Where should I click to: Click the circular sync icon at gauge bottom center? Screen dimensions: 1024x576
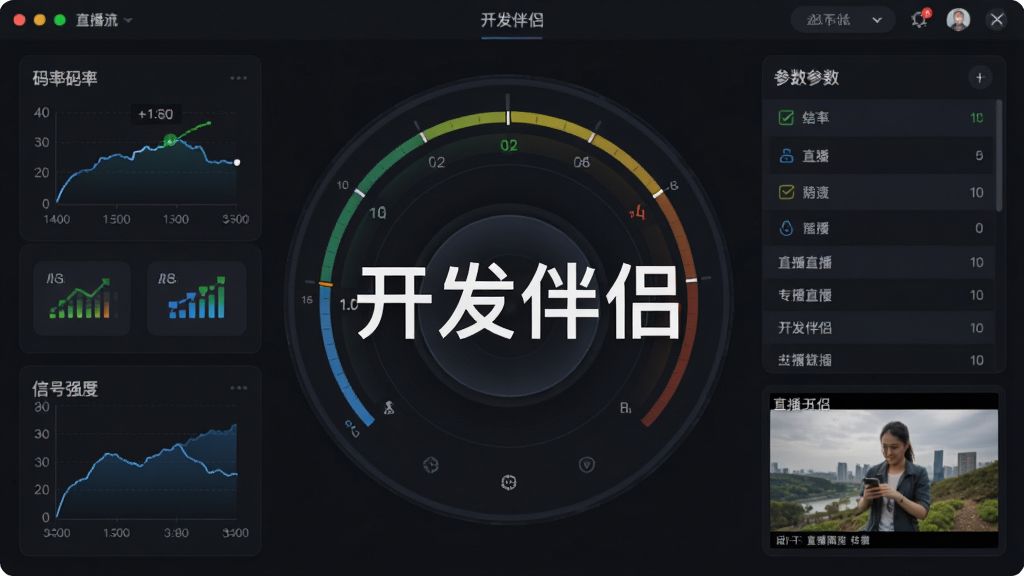coord(509,482)
